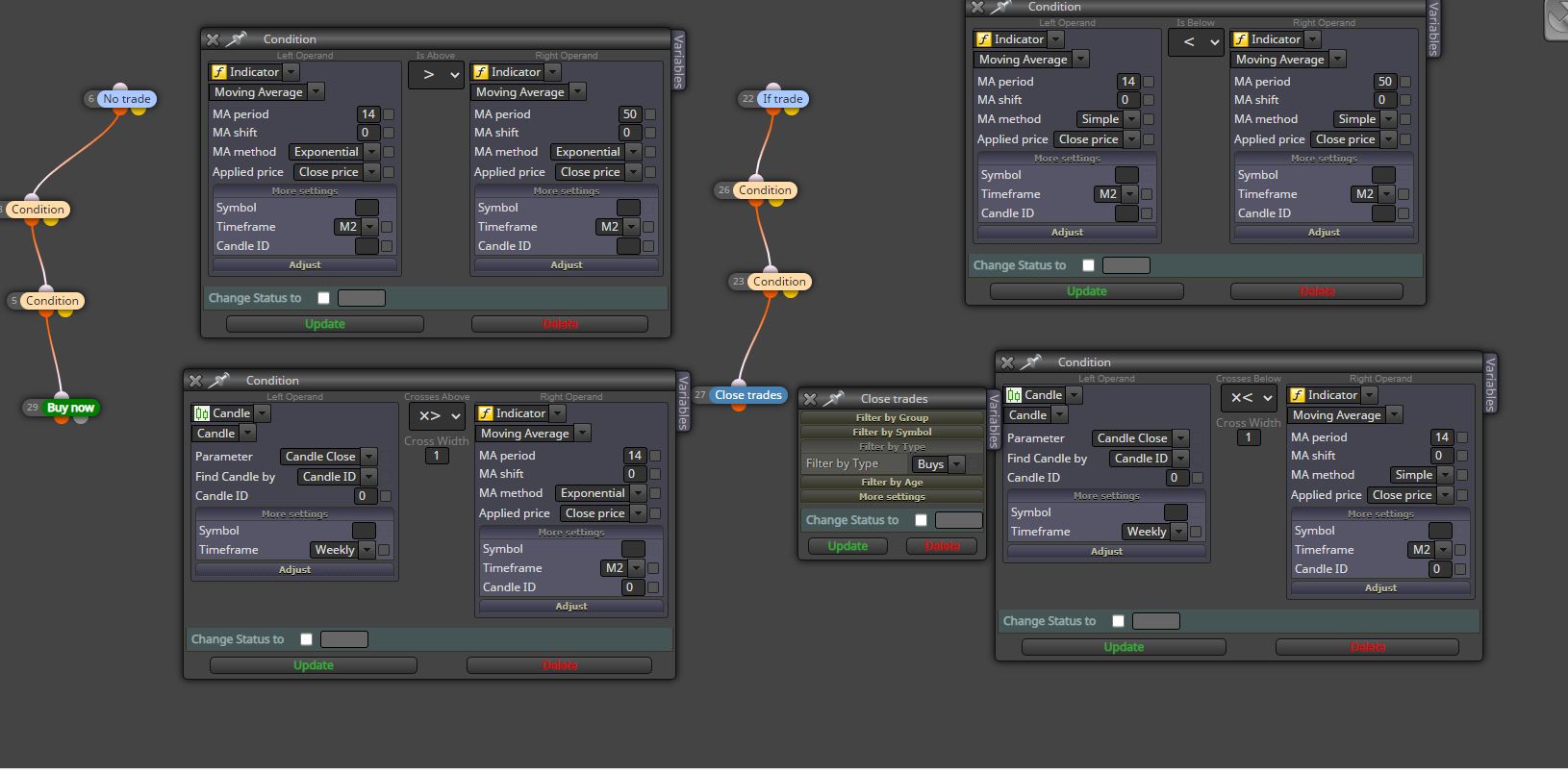
Task: Click the candle icon in Crosses Above condition
Action: pyautogui.click(x=201, y=413)
